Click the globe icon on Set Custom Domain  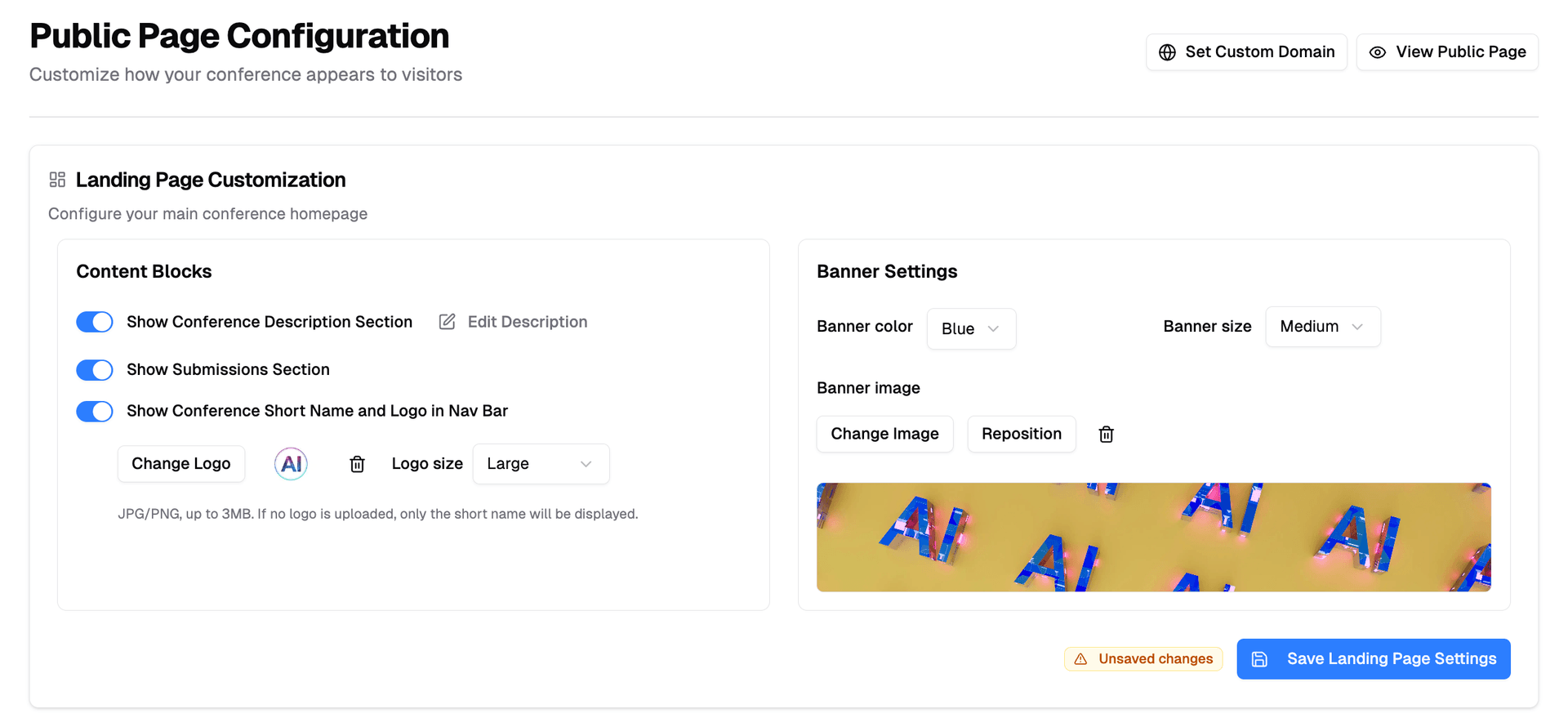[x=1167, y=51]
